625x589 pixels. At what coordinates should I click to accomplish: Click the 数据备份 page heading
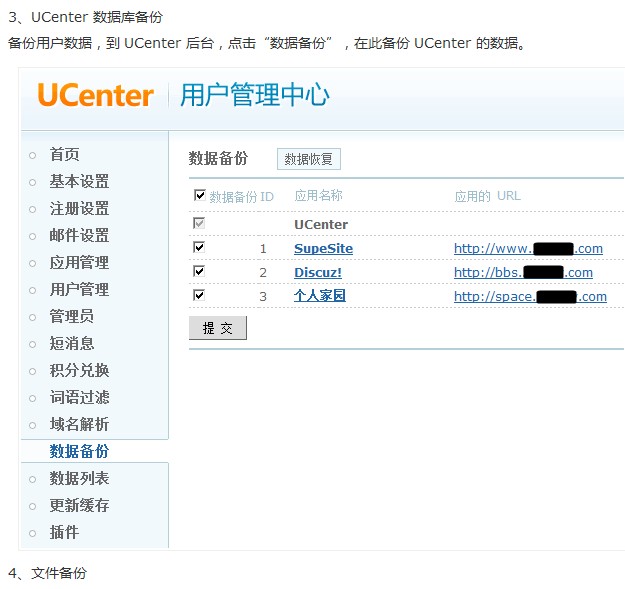218,158
